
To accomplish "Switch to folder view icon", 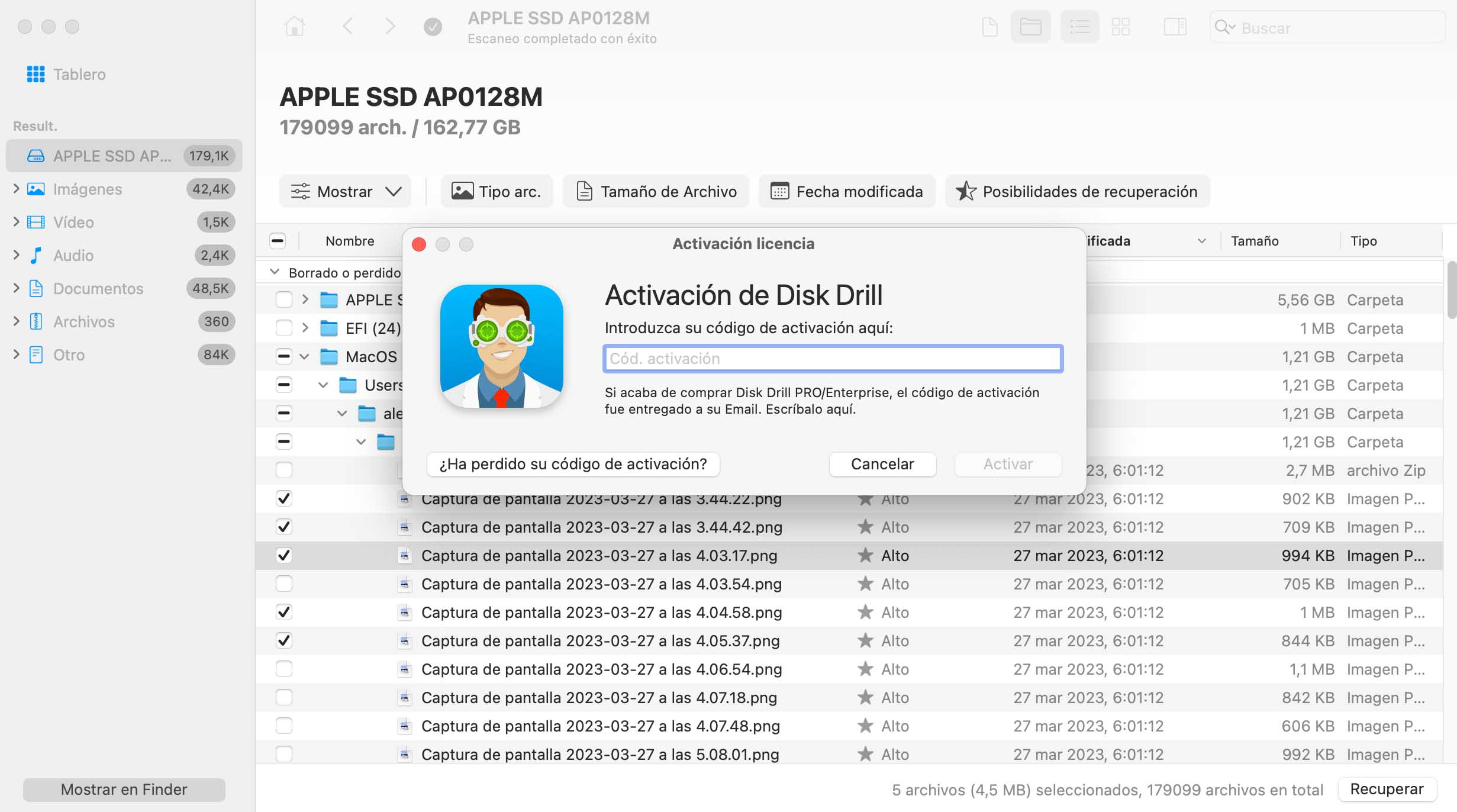I will (x=1030, y=27).
